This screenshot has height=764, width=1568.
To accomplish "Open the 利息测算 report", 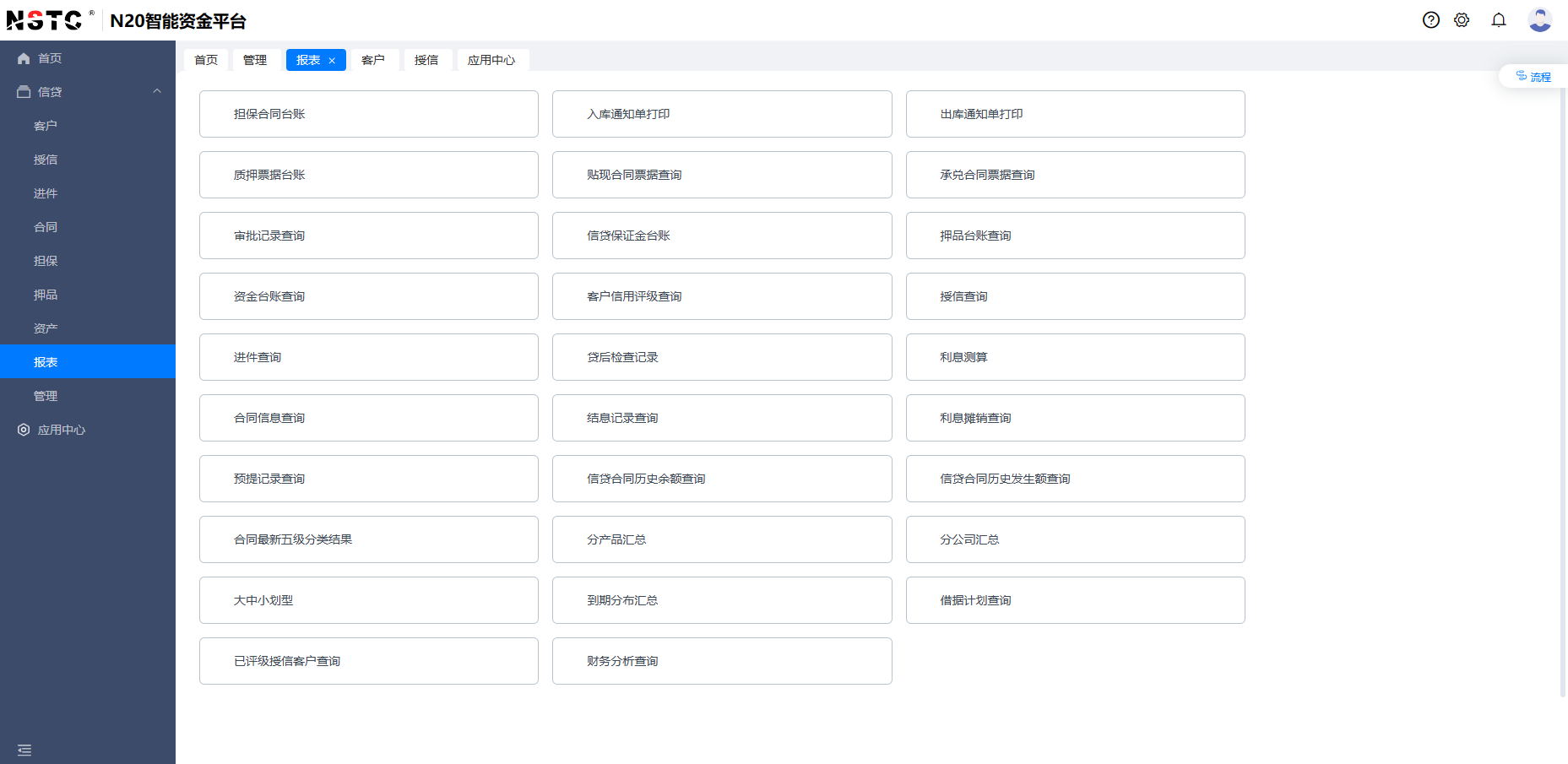I will pyautogui.click(x=1075, y=357).
